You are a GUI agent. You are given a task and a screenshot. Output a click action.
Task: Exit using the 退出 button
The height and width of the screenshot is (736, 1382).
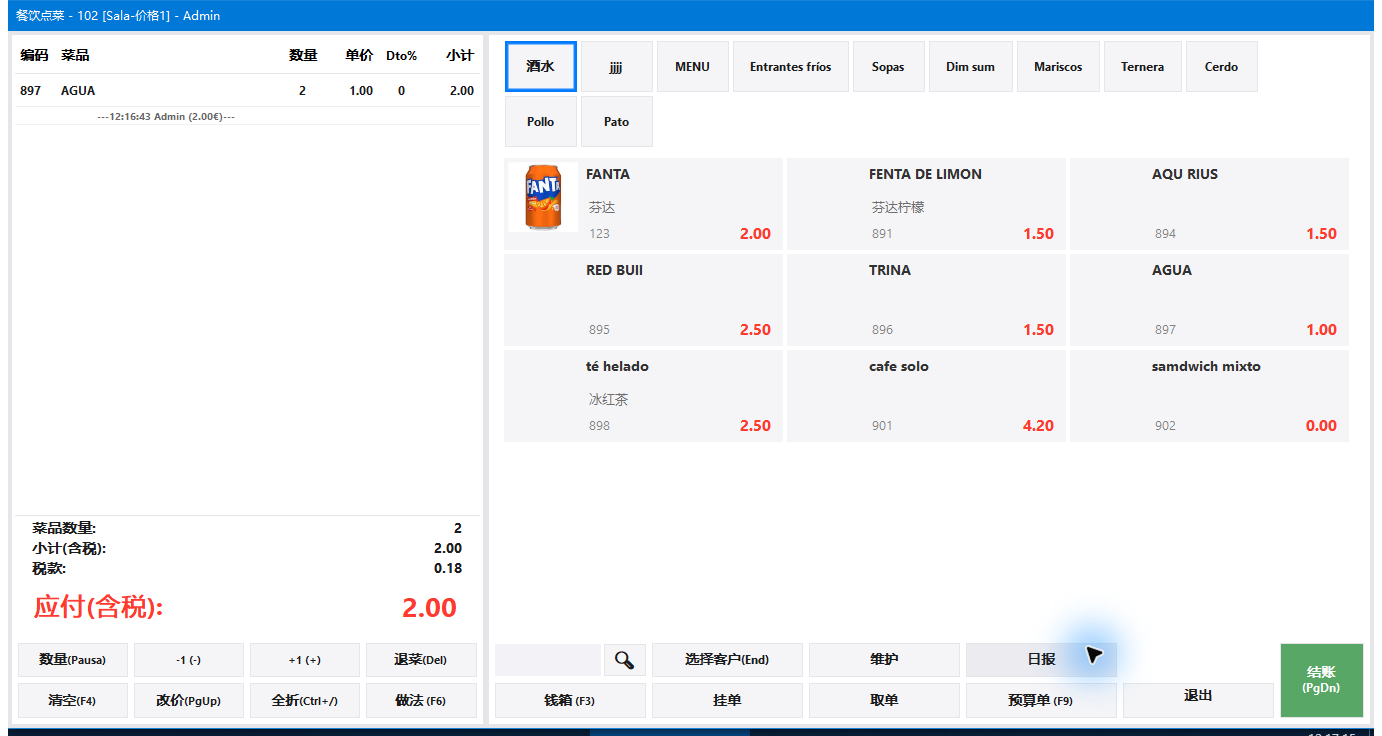point(1198,695)
